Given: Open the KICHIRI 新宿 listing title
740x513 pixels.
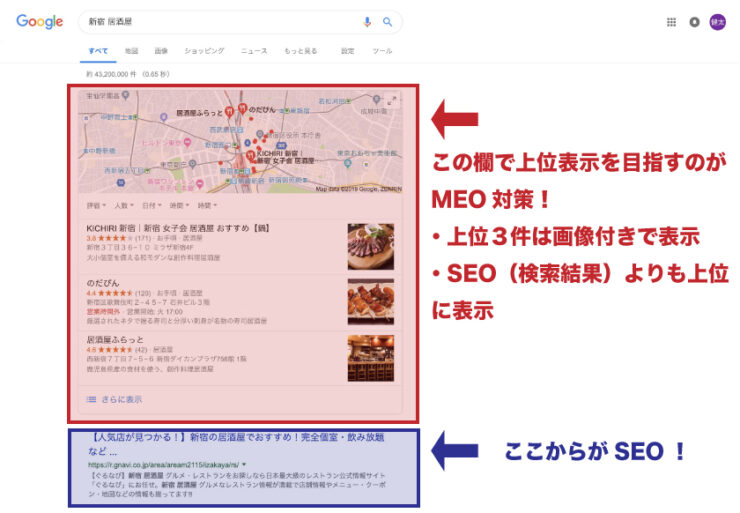Looking at the screenshot, I should (178, 228).
